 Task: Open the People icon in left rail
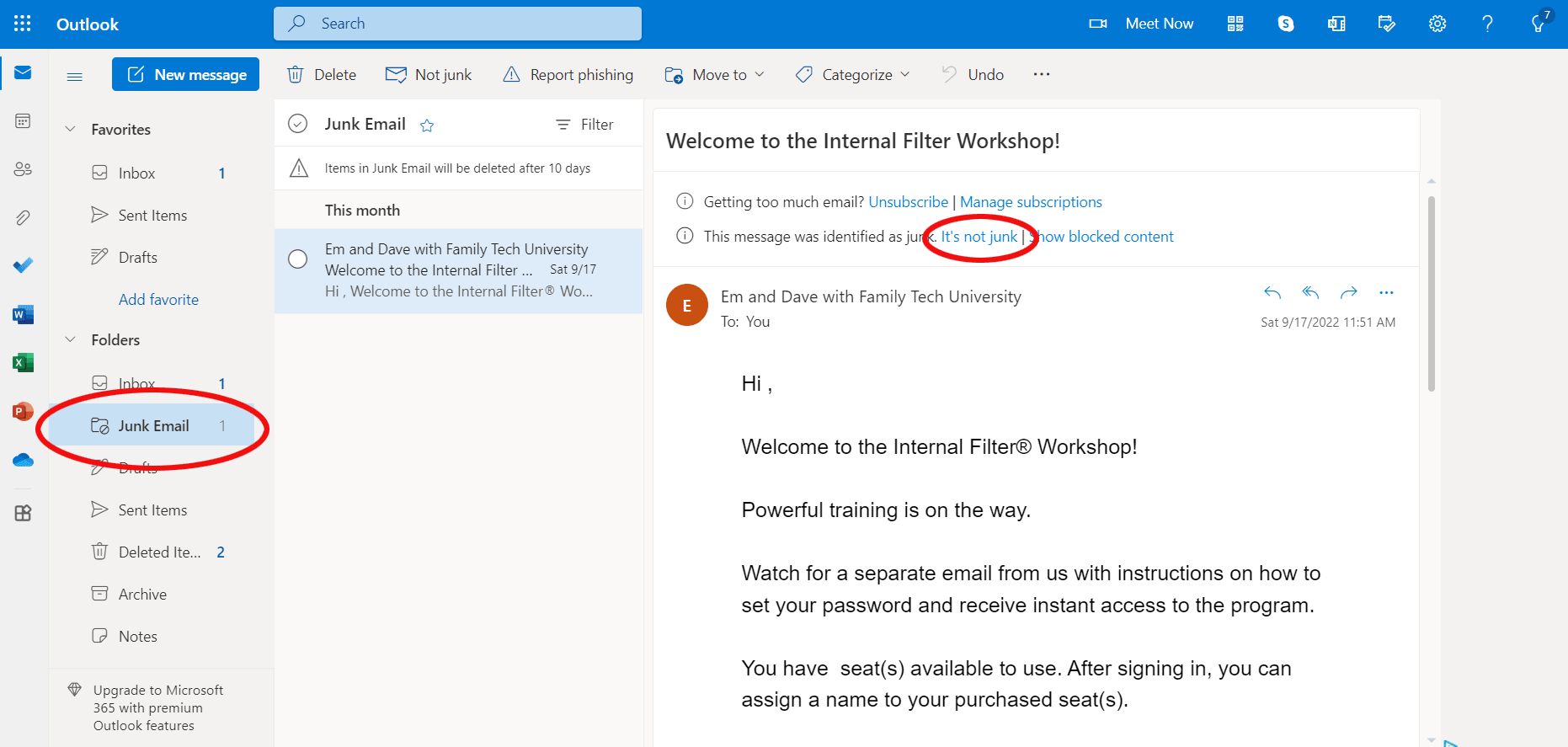pyautogui.click(x=23, y=169)
